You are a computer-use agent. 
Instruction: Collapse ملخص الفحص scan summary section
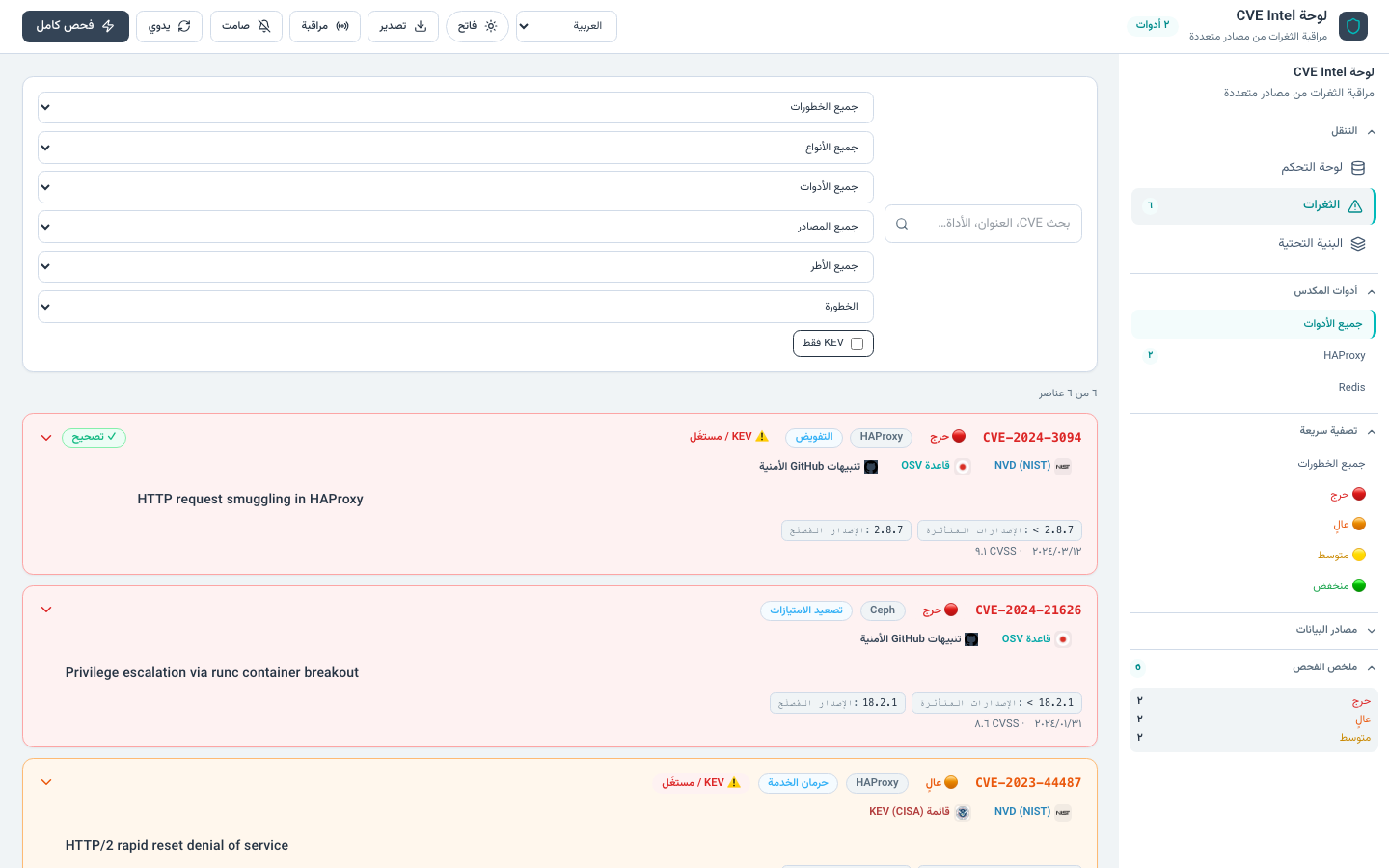(x=1254, y=667)
